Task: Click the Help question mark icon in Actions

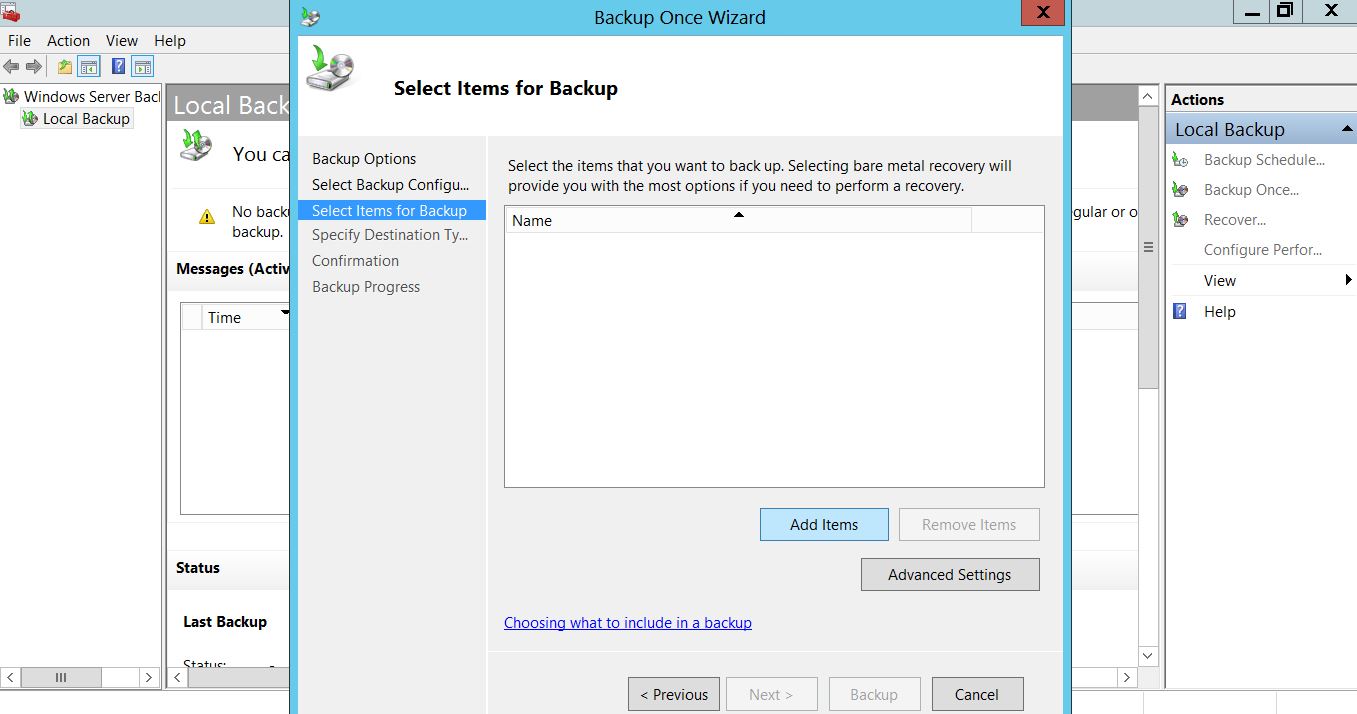Action: tap(1181, 312)
